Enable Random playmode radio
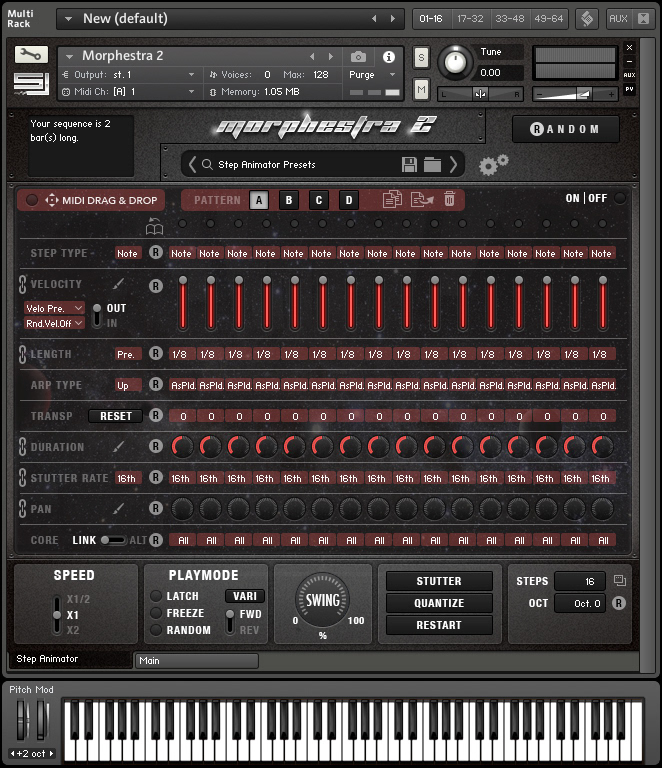This screenshot has width=662, height=768. (x=156, y=630)
